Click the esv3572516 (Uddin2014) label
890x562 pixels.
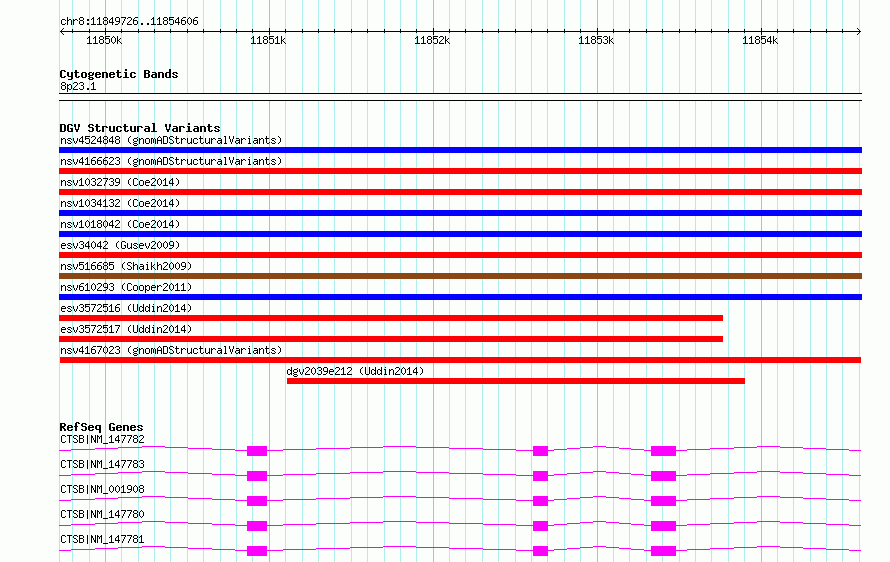126,308
